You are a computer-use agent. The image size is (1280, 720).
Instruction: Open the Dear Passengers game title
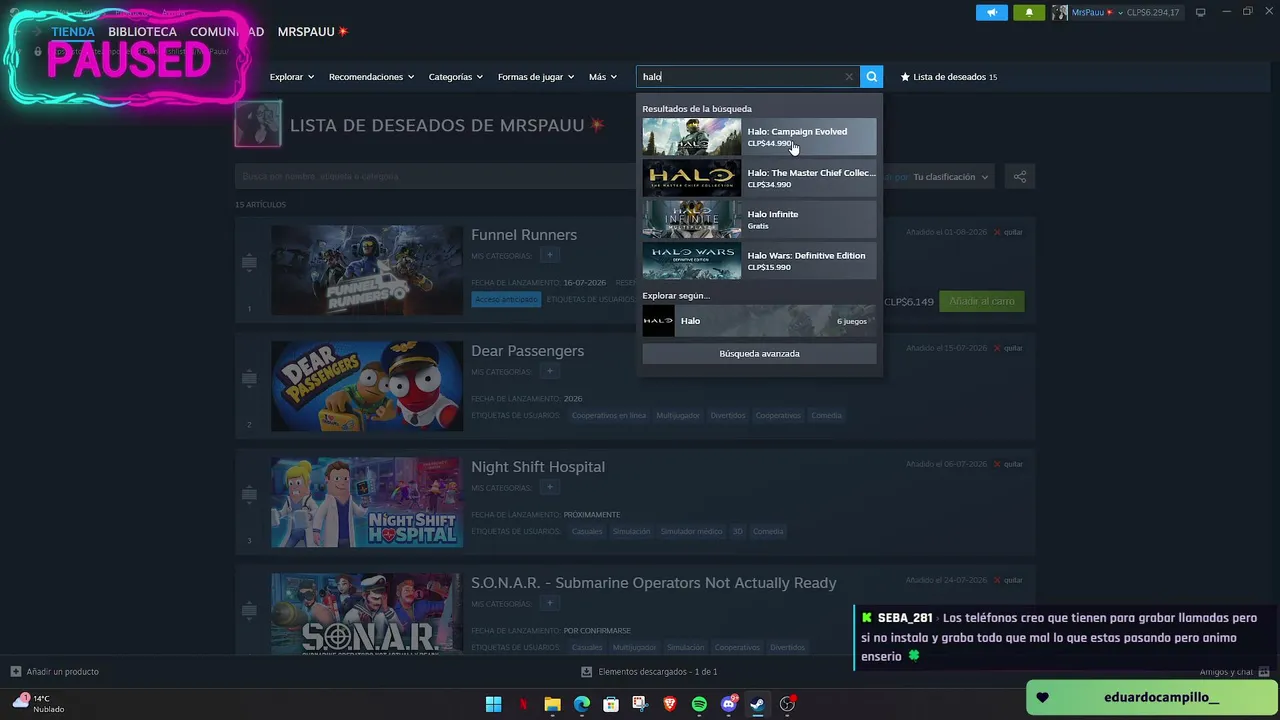(528, 351)
